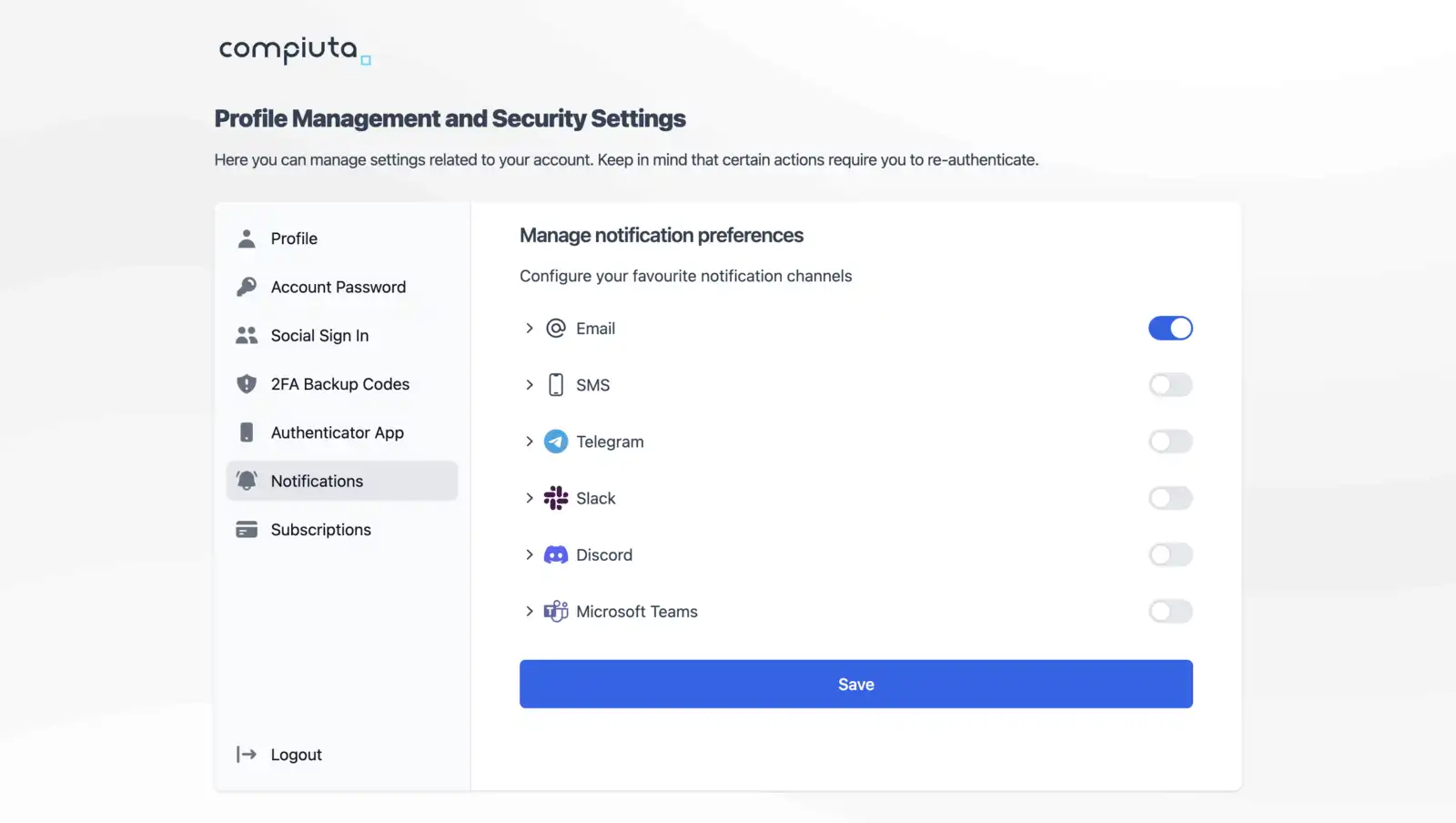Expand the Email notification settings
Image resolution: width=1456 pixels, height=823 pixels.
[530, 328]
